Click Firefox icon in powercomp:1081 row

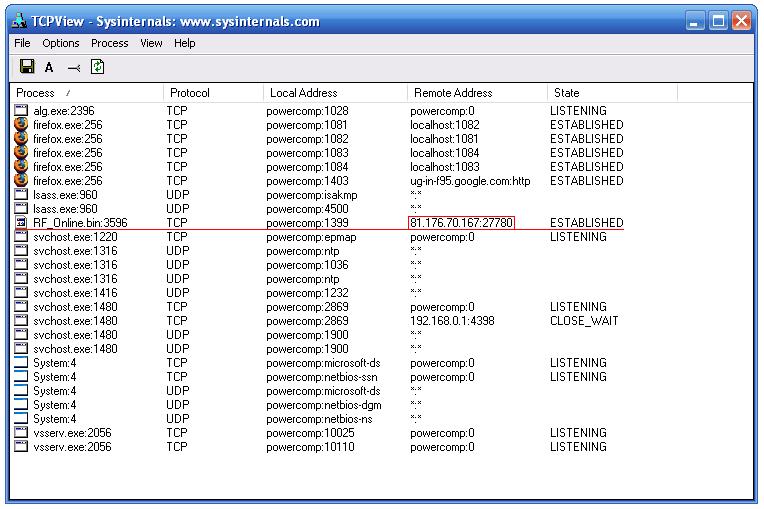(x=21, y=124)
